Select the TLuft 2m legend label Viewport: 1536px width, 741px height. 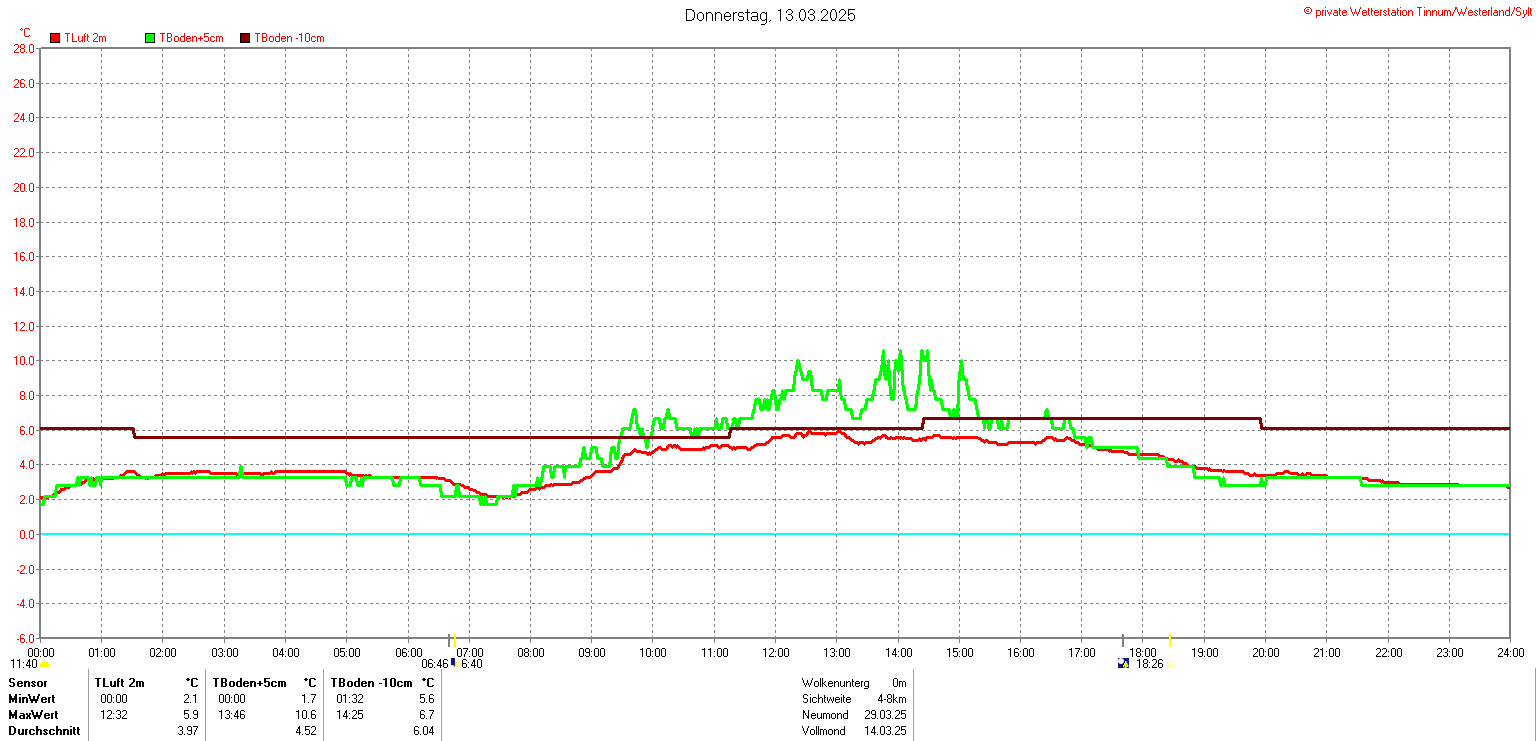(85, 38)
